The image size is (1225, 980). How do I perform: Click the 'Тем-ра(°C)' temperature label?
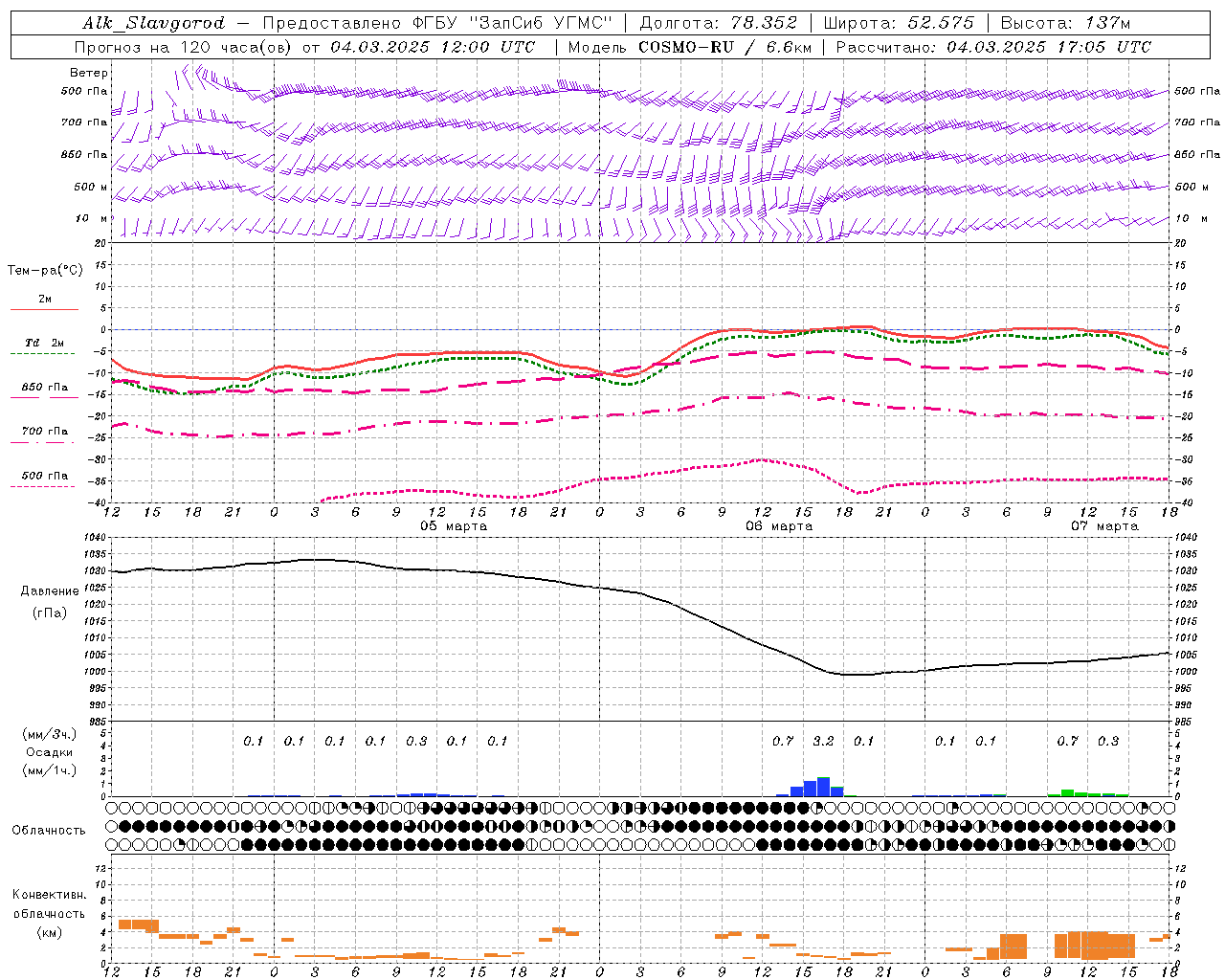[x=45, y=271]
